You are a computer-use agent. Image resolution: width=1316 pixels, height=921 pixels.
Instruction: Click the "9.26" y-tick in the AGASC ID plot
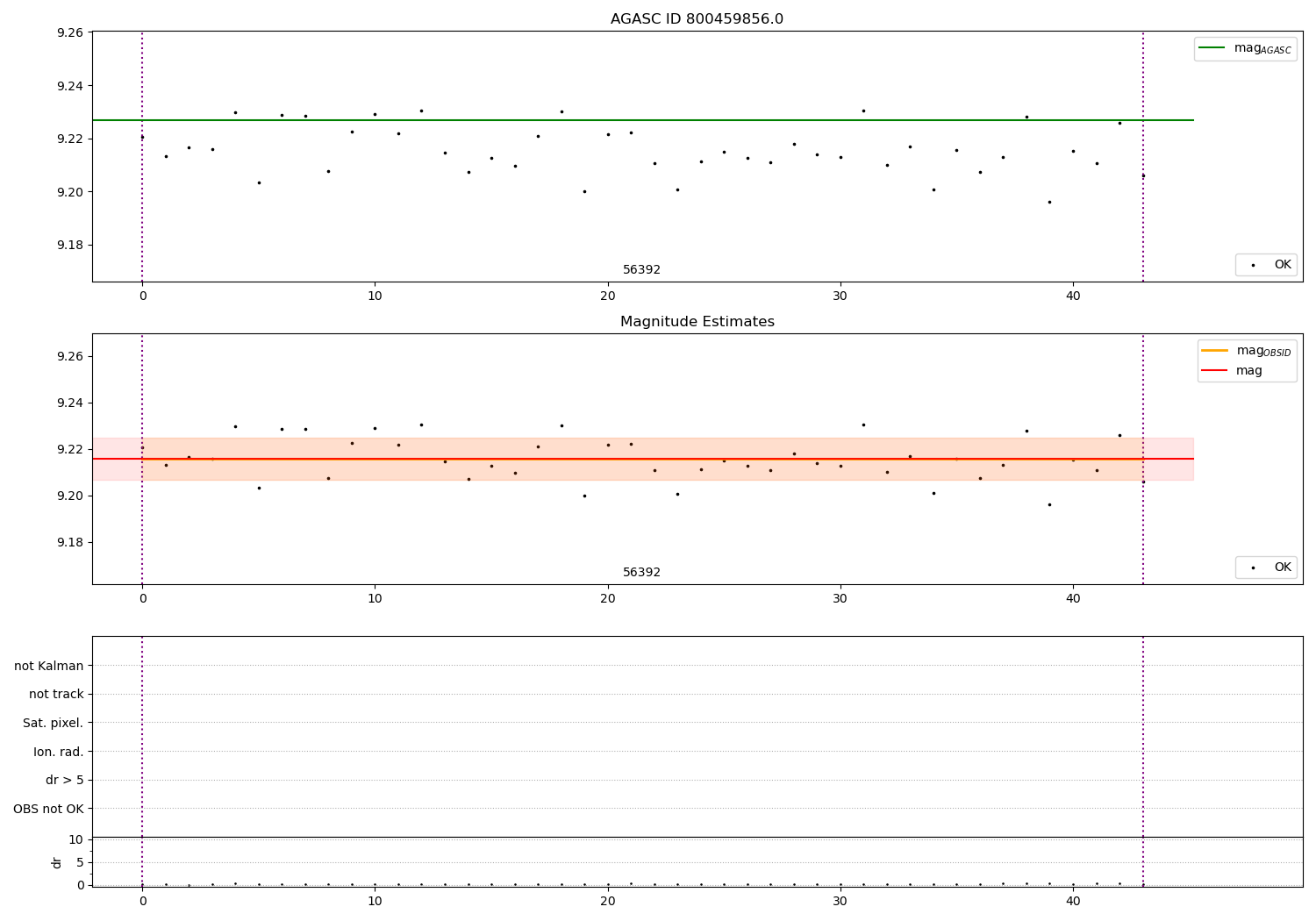69,33
